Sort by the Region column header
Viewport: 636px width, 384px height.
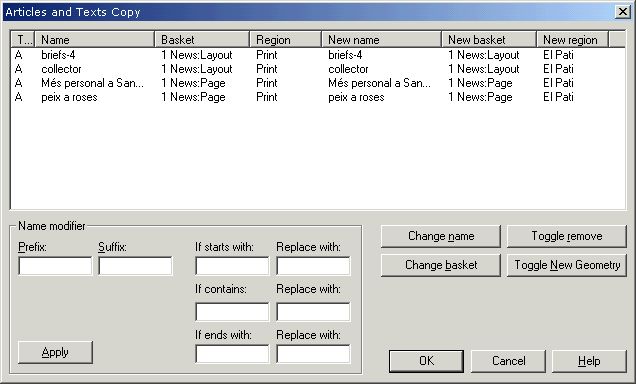pos(286,40)
